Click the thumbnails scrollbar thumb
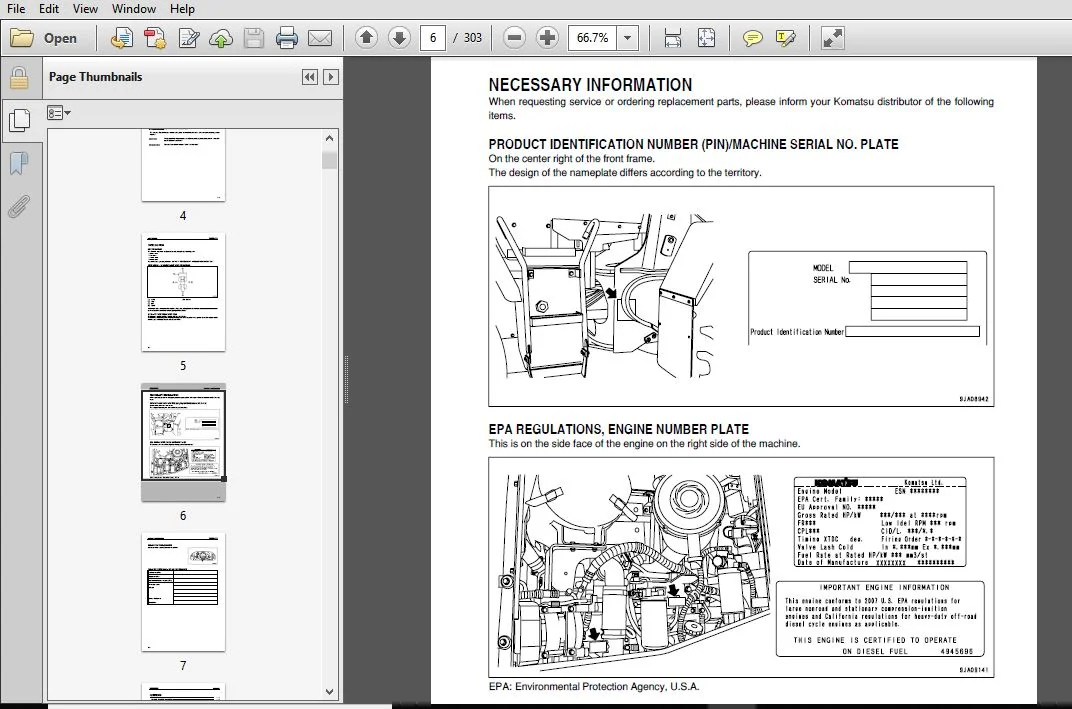 [x=330, y=160]
